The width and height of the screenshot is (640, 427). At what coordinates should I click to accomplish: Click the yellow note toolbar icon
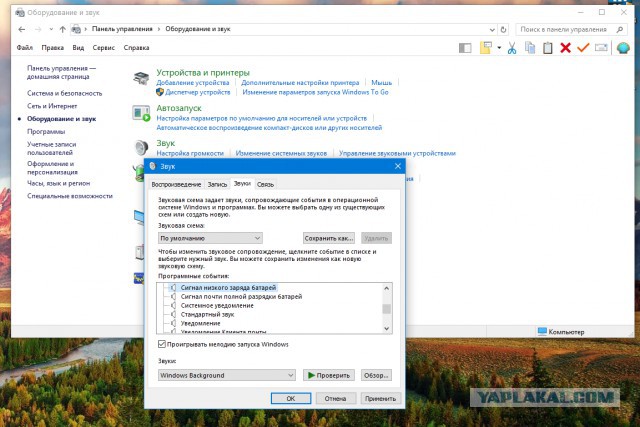point(485,48)
